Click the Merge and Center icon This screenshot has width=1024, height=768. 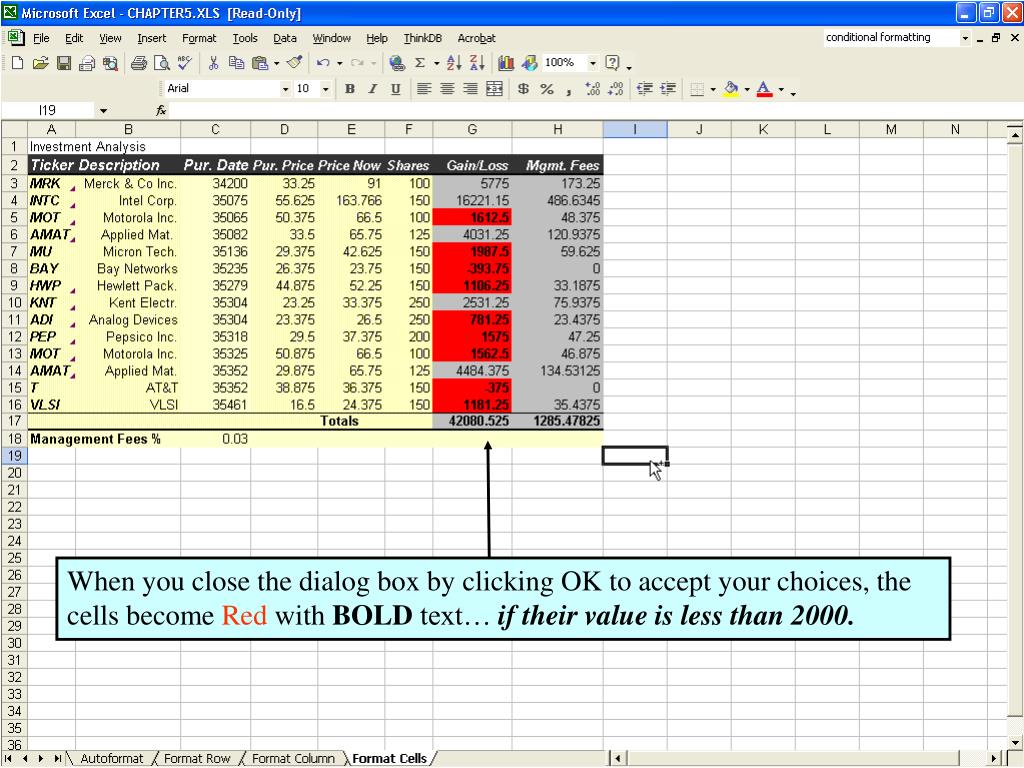click(494, 89)
